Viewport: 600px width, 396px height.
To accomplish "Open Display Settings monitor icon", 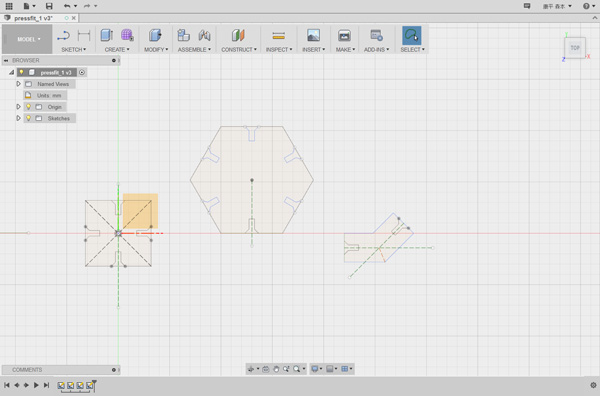I will click(x=315, y=369).
